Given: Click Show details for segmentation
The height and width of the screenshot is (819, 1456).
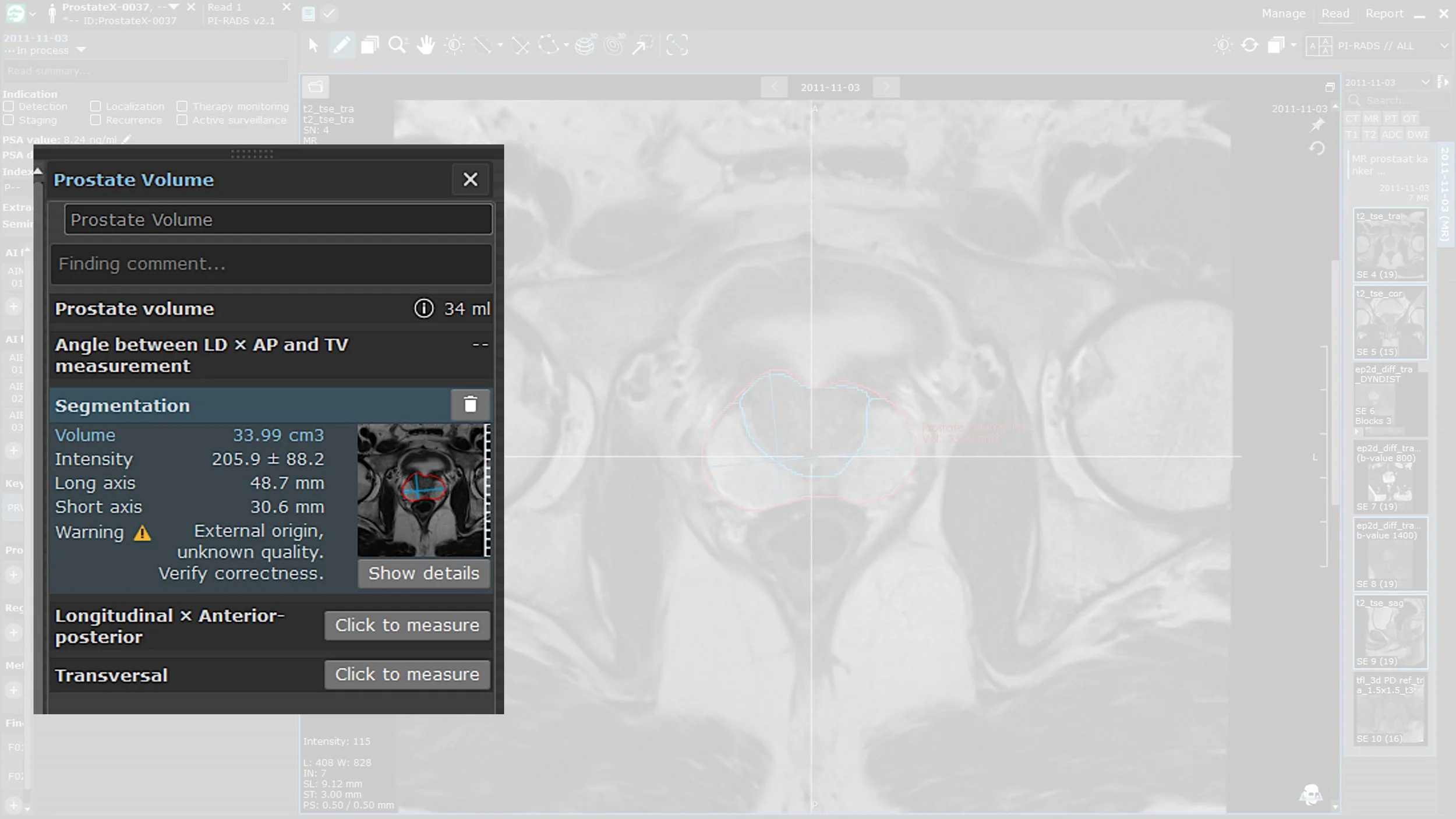Looking at the screenshot, I should click(423, 573).
